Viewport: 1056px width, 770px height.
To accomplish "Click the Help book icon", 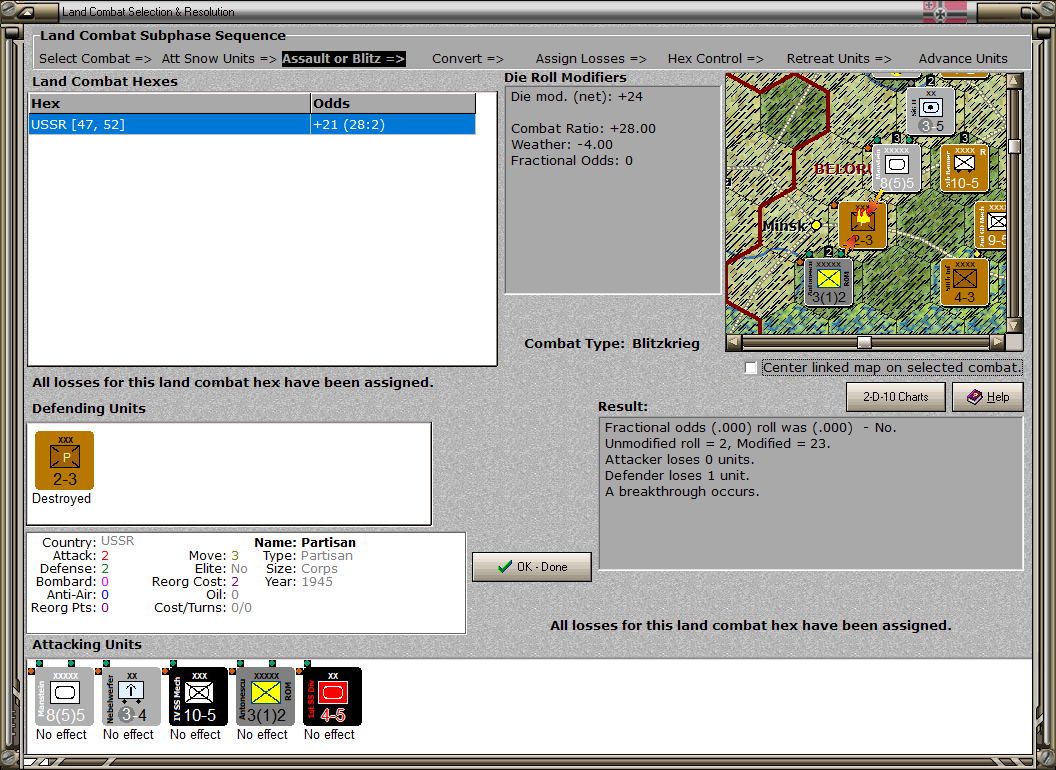I will (x=974, y=397).
